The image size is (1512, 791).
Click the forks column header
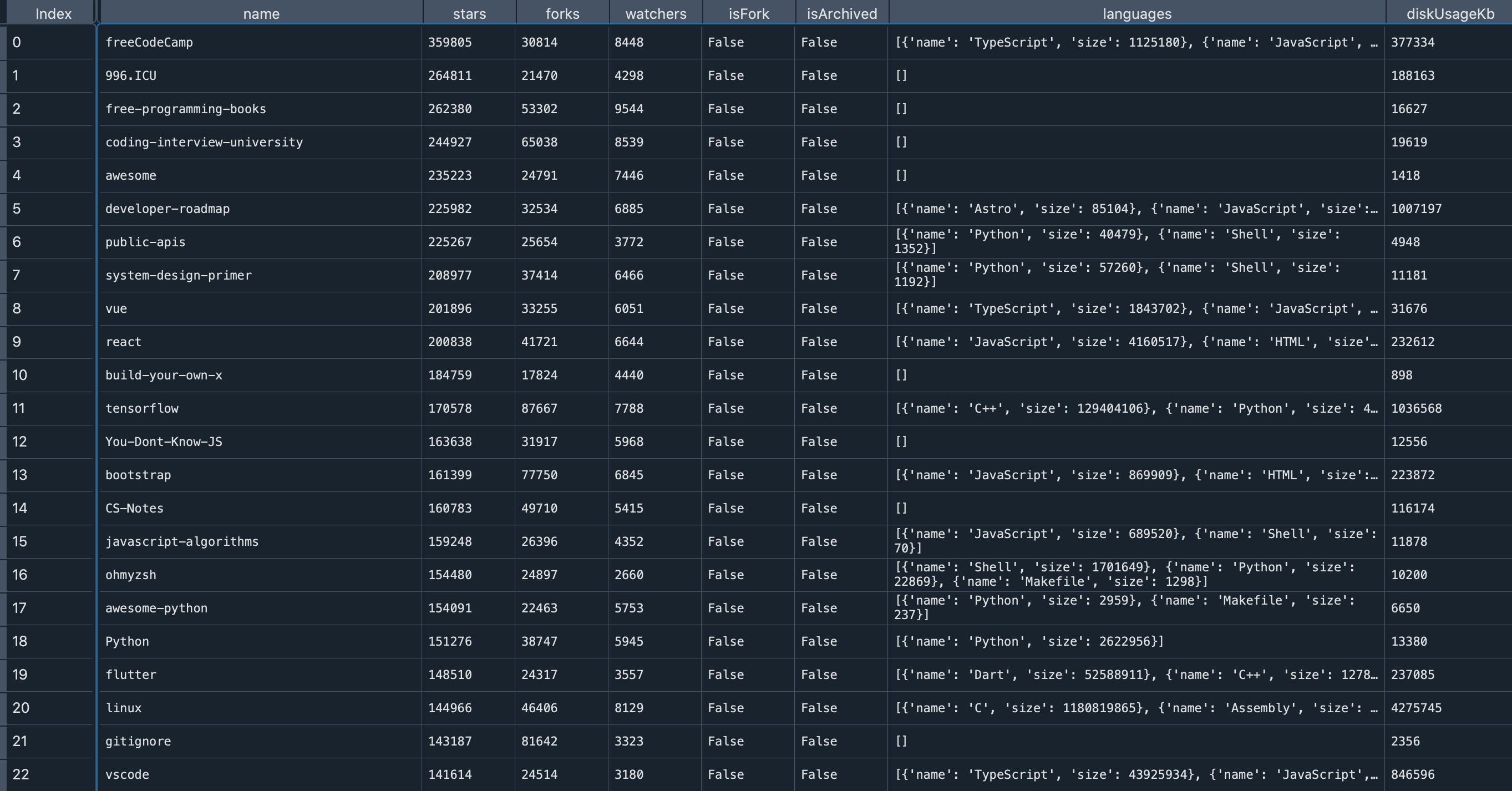click(x=562, y=13)
